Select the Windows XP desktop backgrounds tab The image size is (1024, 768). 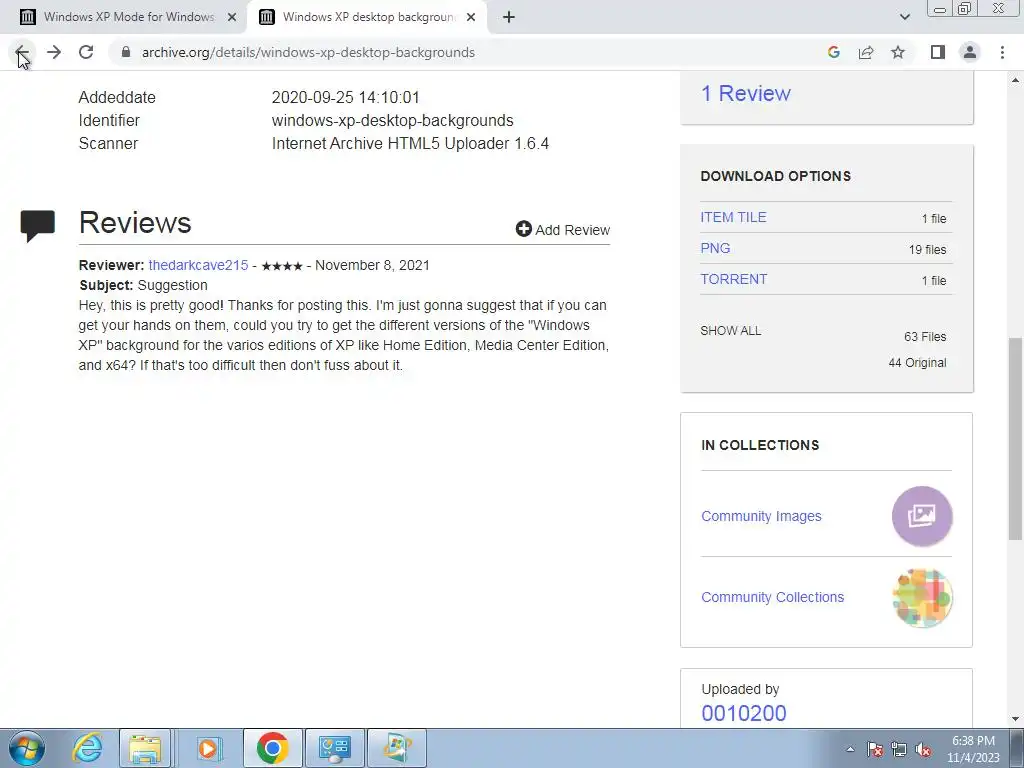[368, 17]
